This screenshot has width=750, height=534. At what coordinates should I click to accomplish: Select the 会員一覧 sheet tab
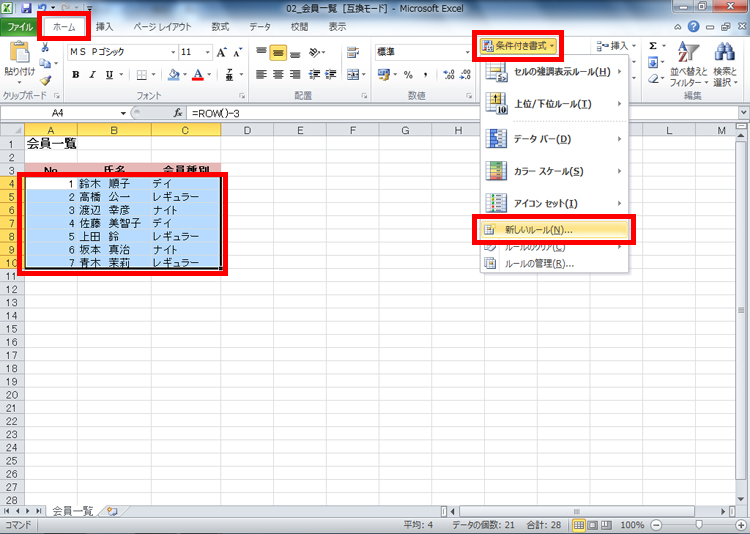[x=72, y=511]
